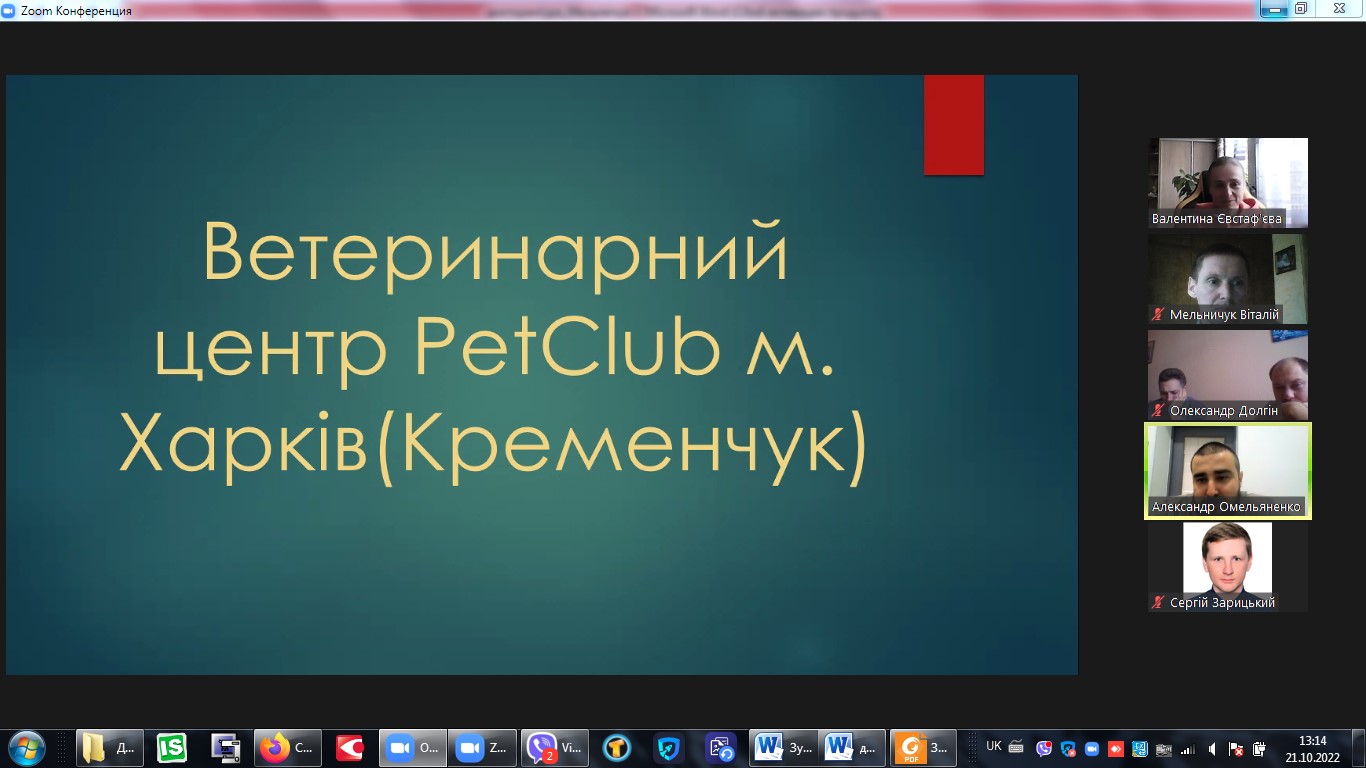
Task: Open the blue translator tray icon
Action: coord(1140,748)
